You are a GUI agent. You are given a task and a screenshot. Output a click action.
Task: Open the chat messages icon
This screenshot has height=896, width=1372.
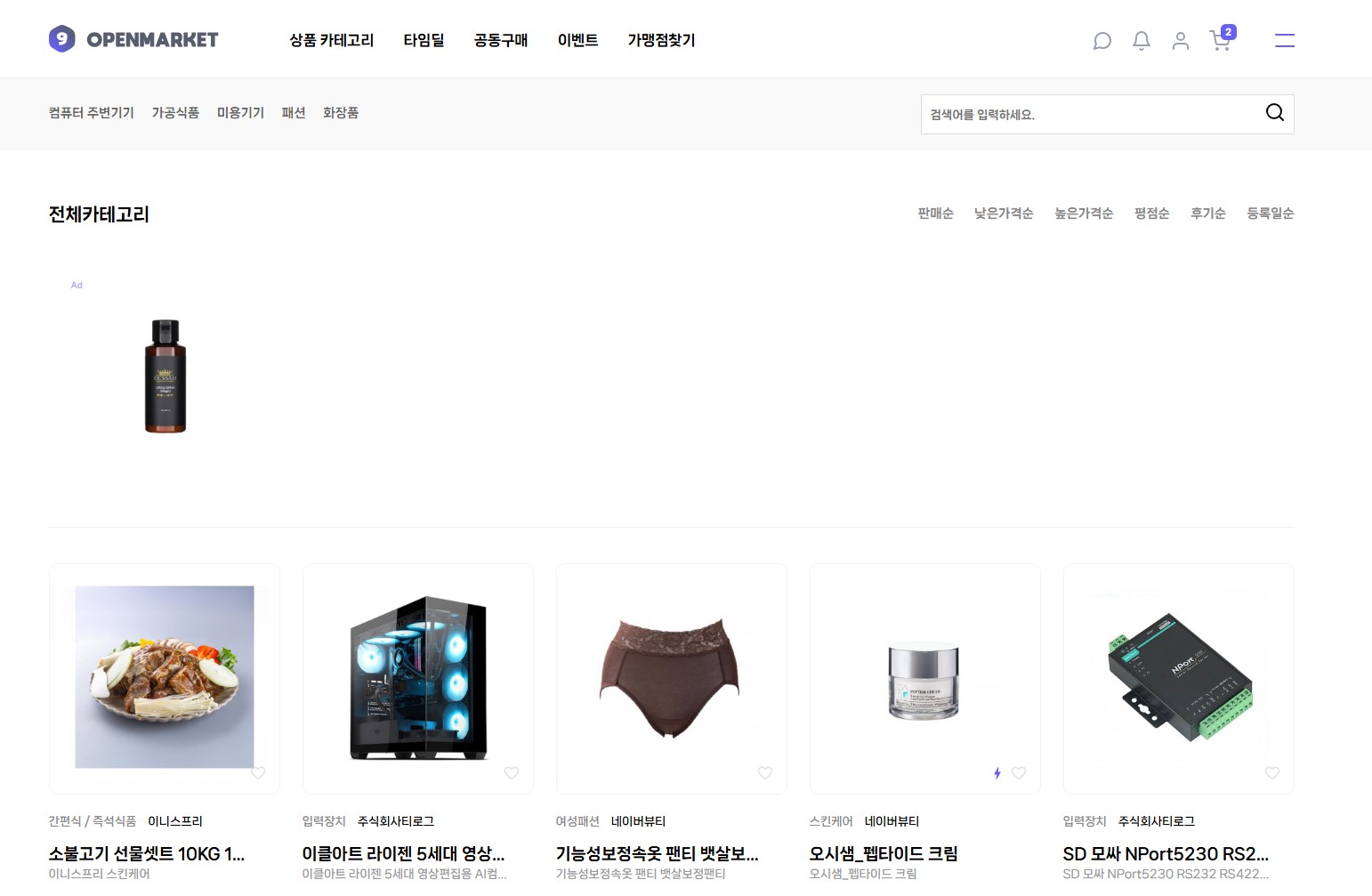(1102, 41)
